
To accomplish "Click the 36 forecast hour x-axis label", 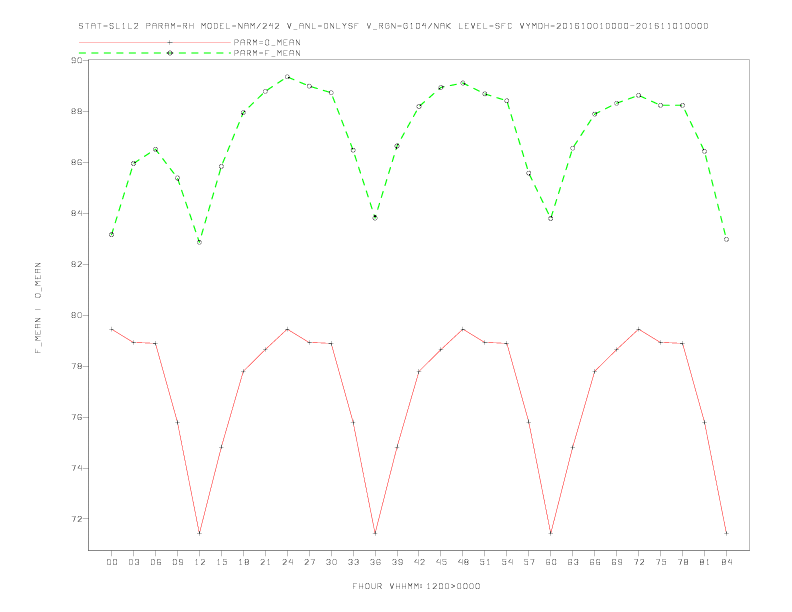I will 375,562.
